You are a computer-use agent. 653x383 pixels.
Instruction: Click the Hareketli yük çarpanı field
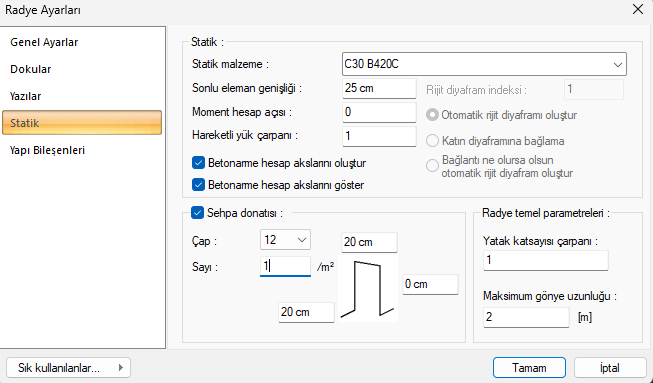click(x=379, y=136)
